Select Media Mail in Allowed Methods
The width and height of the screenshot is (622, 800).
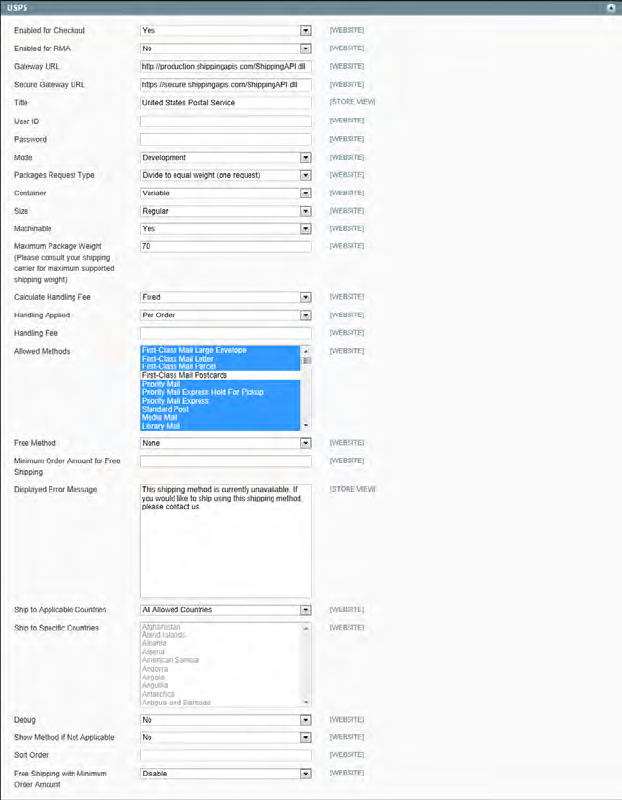pyautogui.click(x=220, y=417)
